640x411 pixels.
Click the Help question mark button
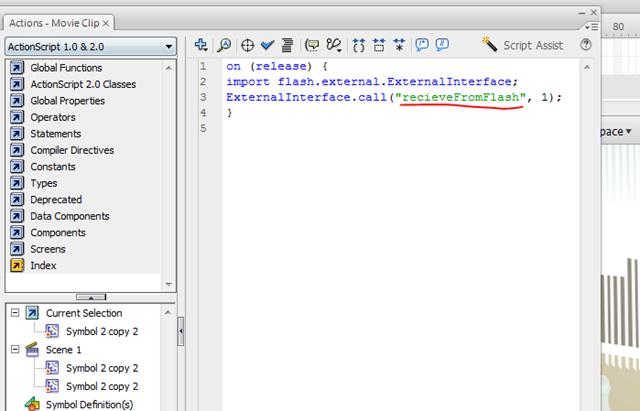point(586,44)
